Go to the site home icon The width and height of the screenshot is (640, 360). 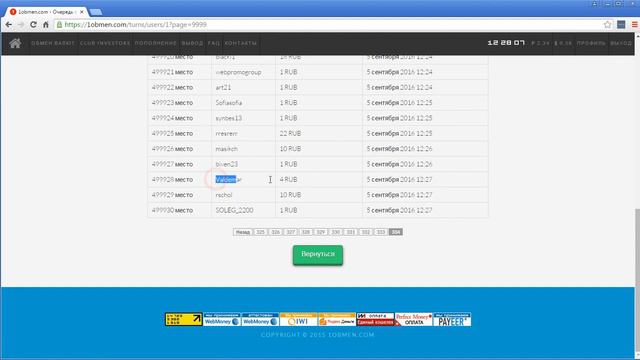(16, 43)
